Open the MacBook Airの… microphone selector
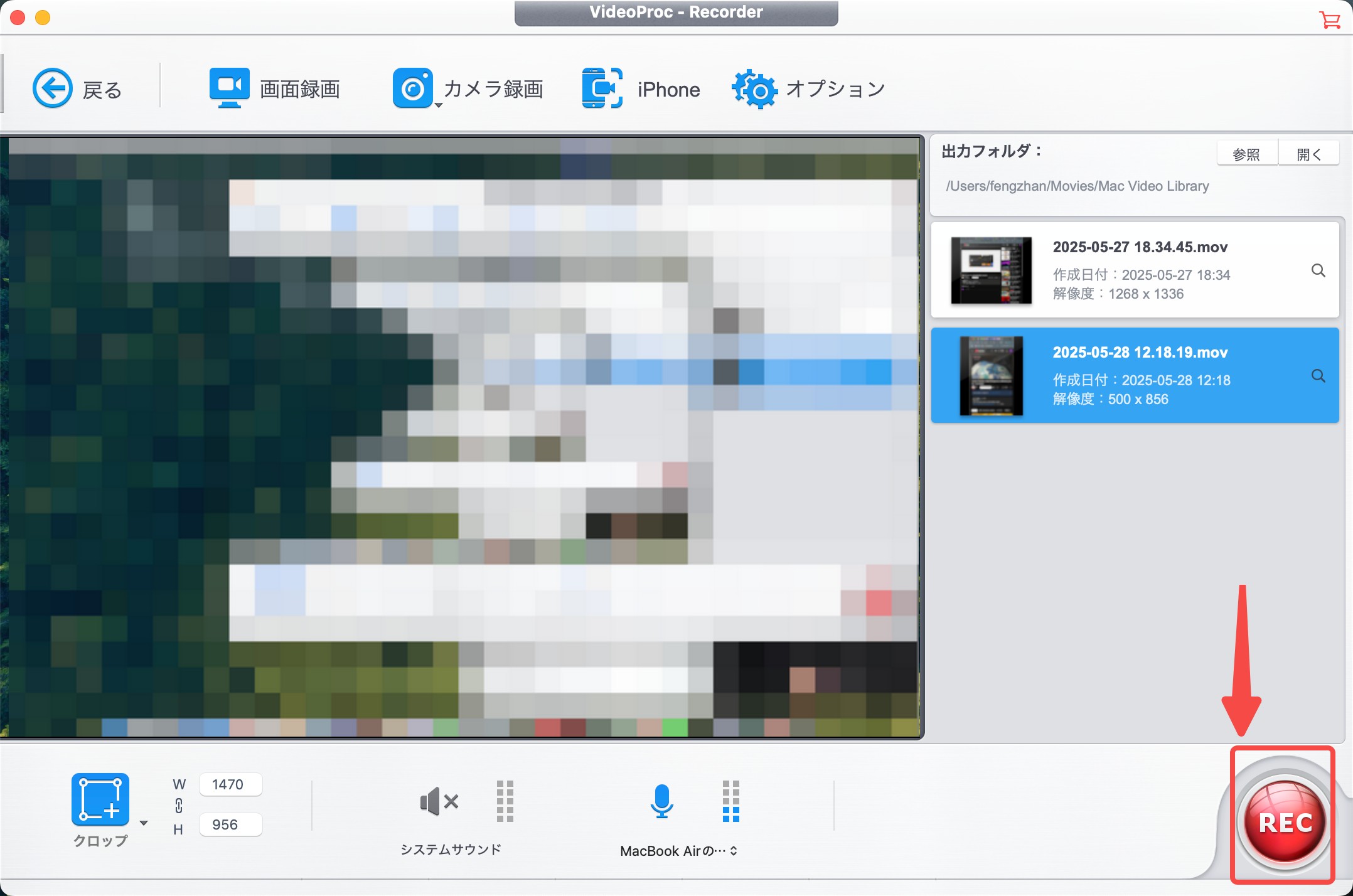 point(678,851)
